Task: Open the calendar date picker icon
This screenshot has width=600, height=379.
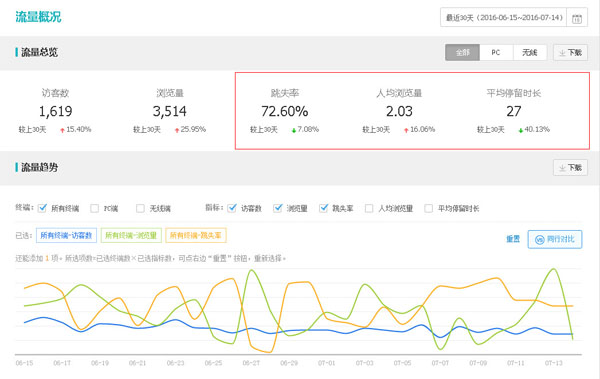Action: click(577, 18)
